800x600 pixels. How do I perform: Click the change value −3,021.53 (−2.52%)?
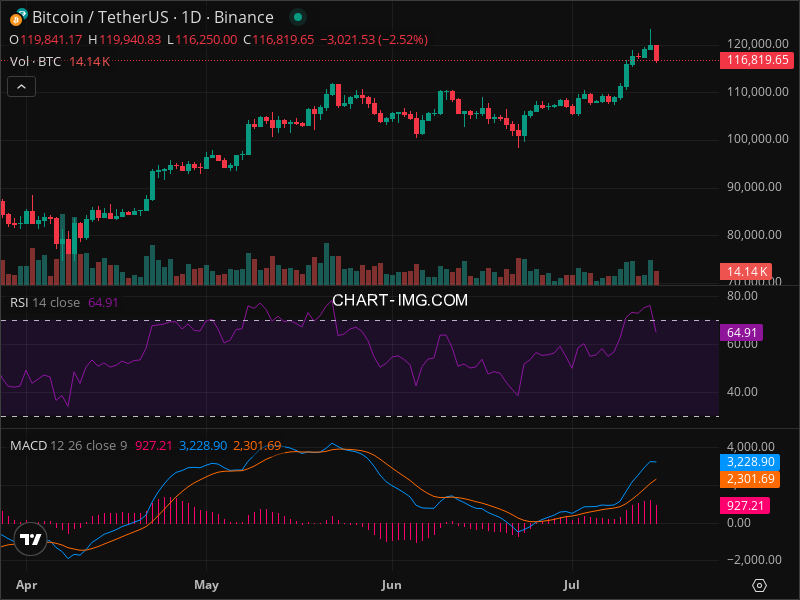(374, 40)
